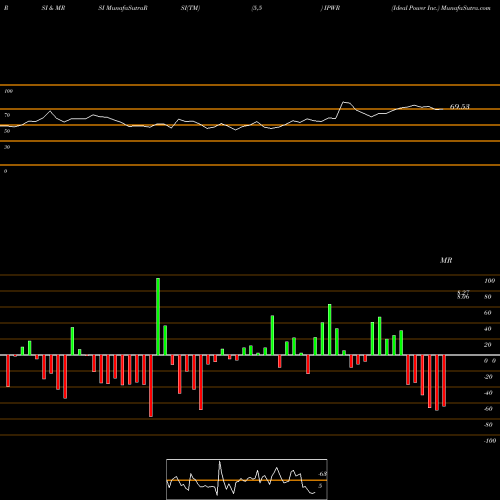The height and width of the screenshot is (500, 500).
Task: Click the MR axis label -20
Action: 488,377
